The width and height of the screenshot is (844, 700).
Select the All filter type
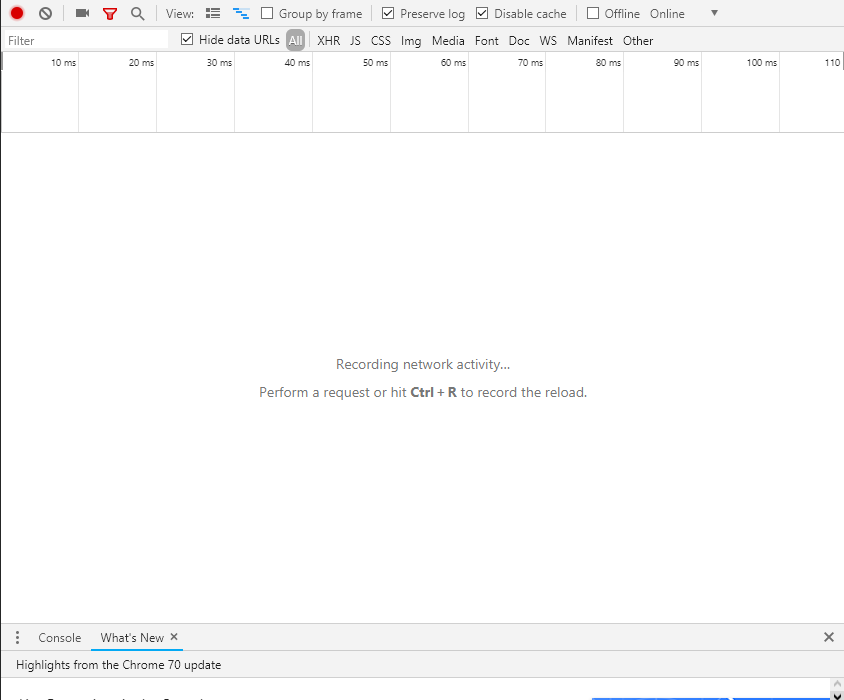coord(296,40)
